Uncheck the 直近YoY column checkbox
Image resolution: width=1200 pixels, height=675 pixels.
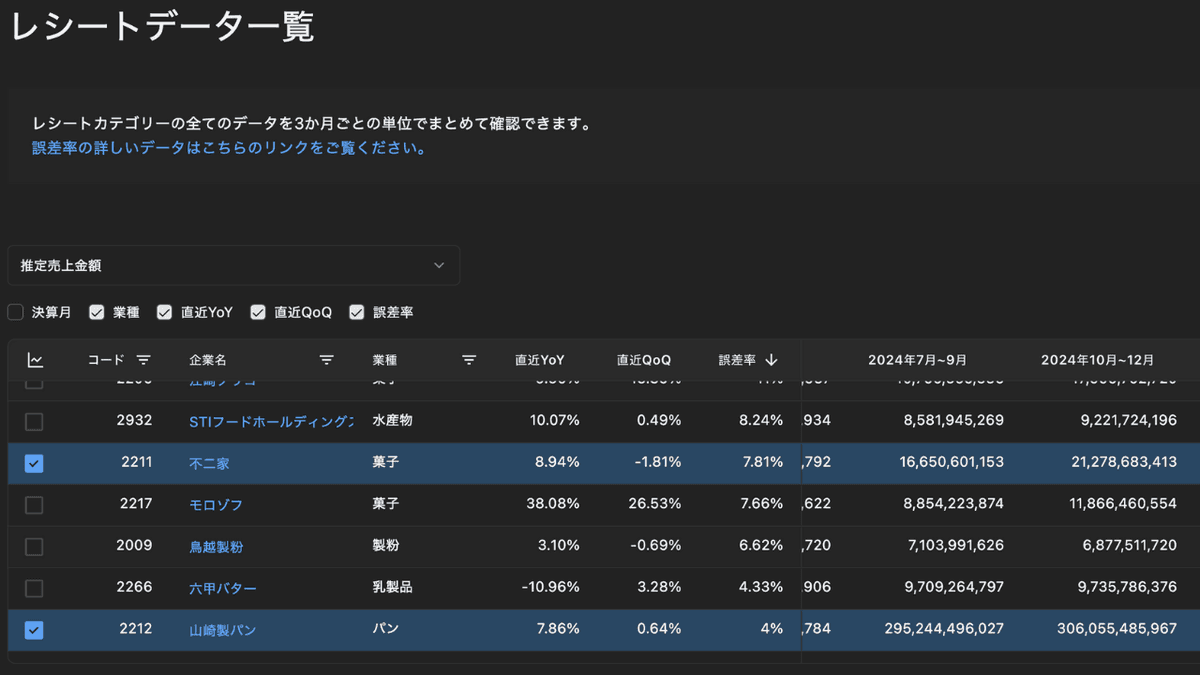pos(165,312)
